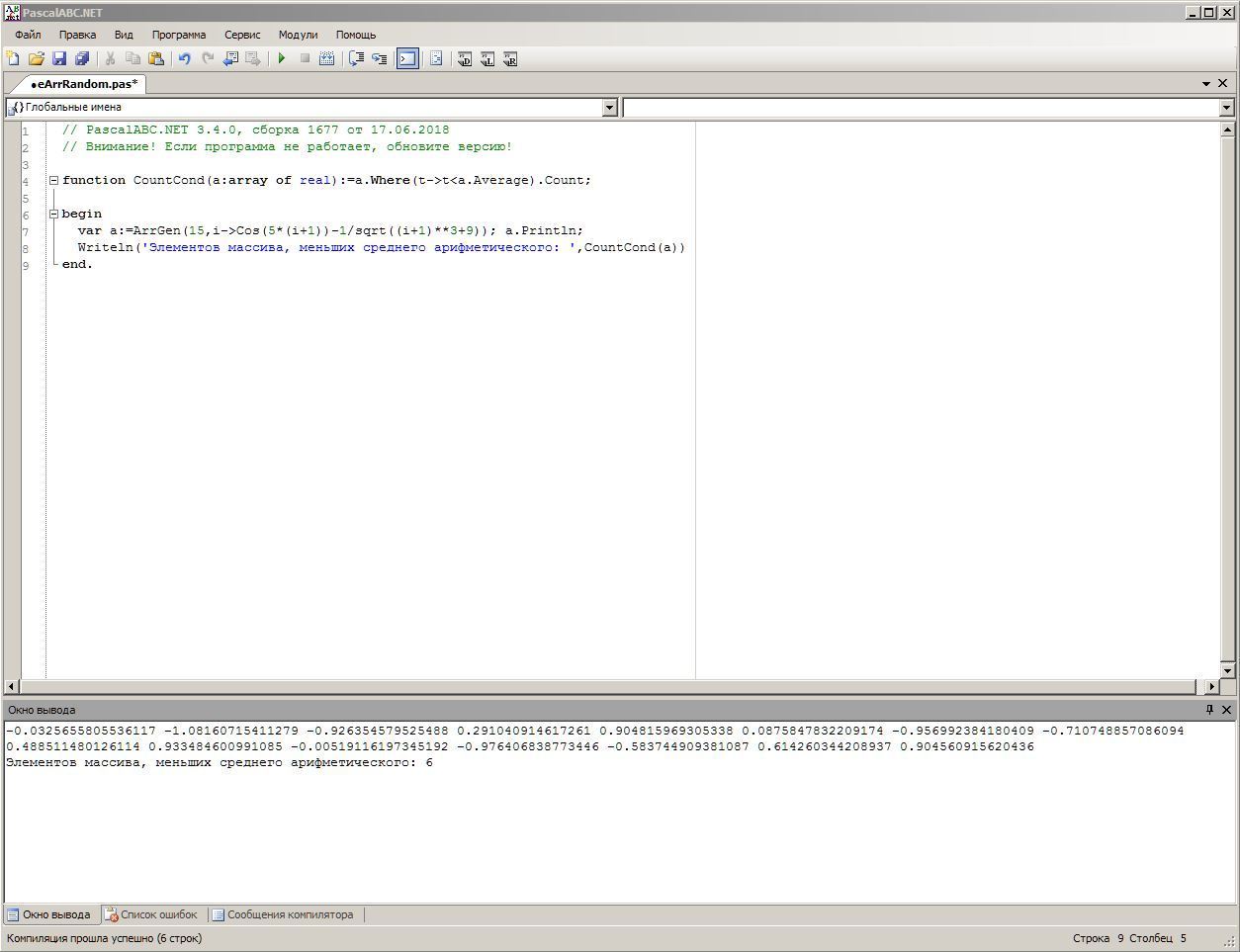Collapse the CountCond function fold marker

(x=54, y=181)
